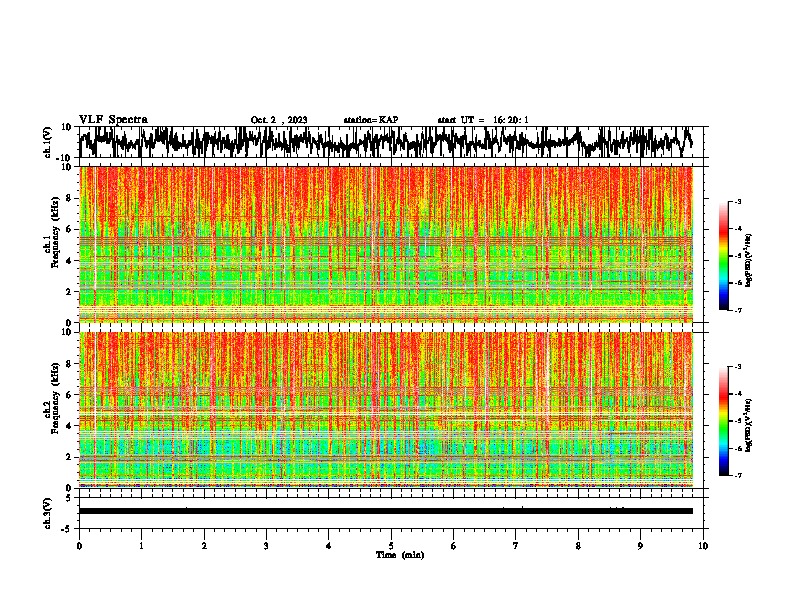Click the ch.1 spectrogram color scale bar

(x=723, y=256)
